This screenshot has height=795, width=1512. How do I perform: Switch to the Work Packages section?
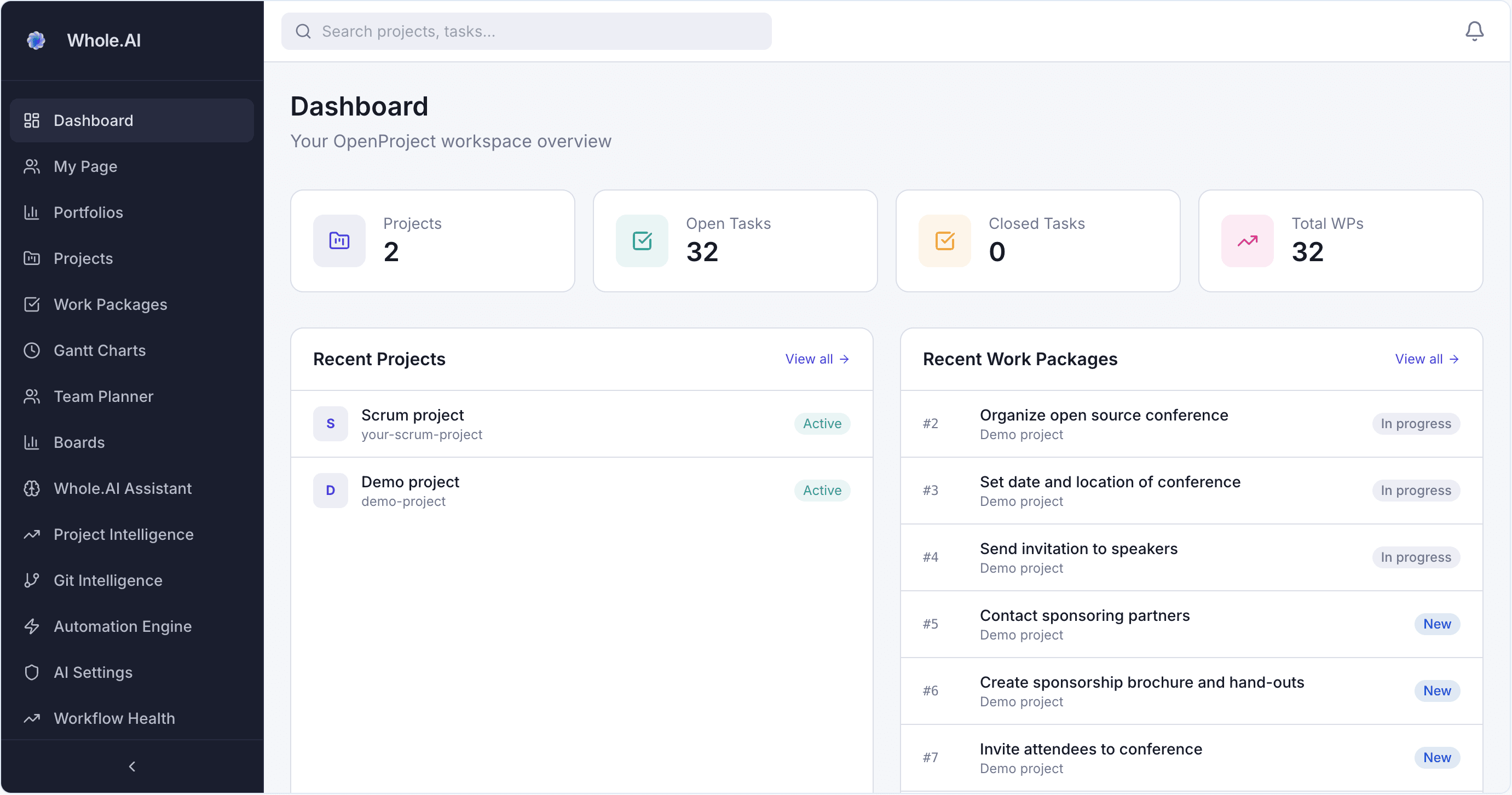pyautogui.click(x=111, y=304)
